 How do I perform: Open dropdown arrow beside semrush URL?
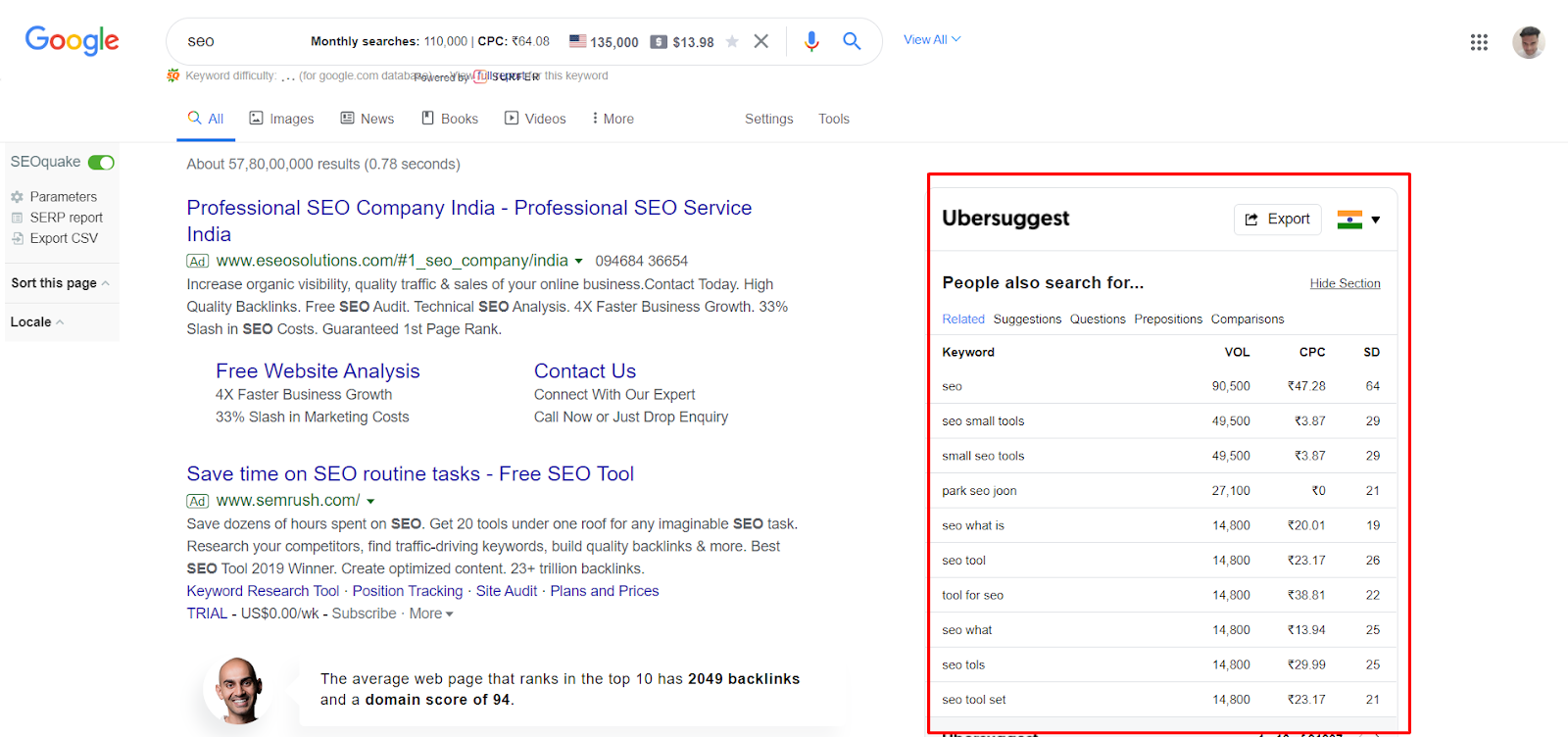[x=370, y=502]
